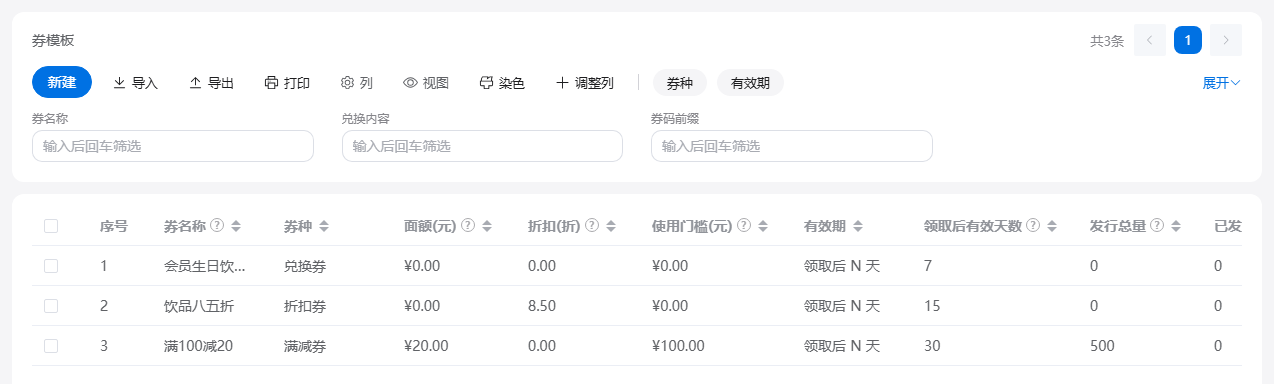Click the ¥20.00 face value cell
Viewport: 1274px width, 384px height.
tap(426, 346)
